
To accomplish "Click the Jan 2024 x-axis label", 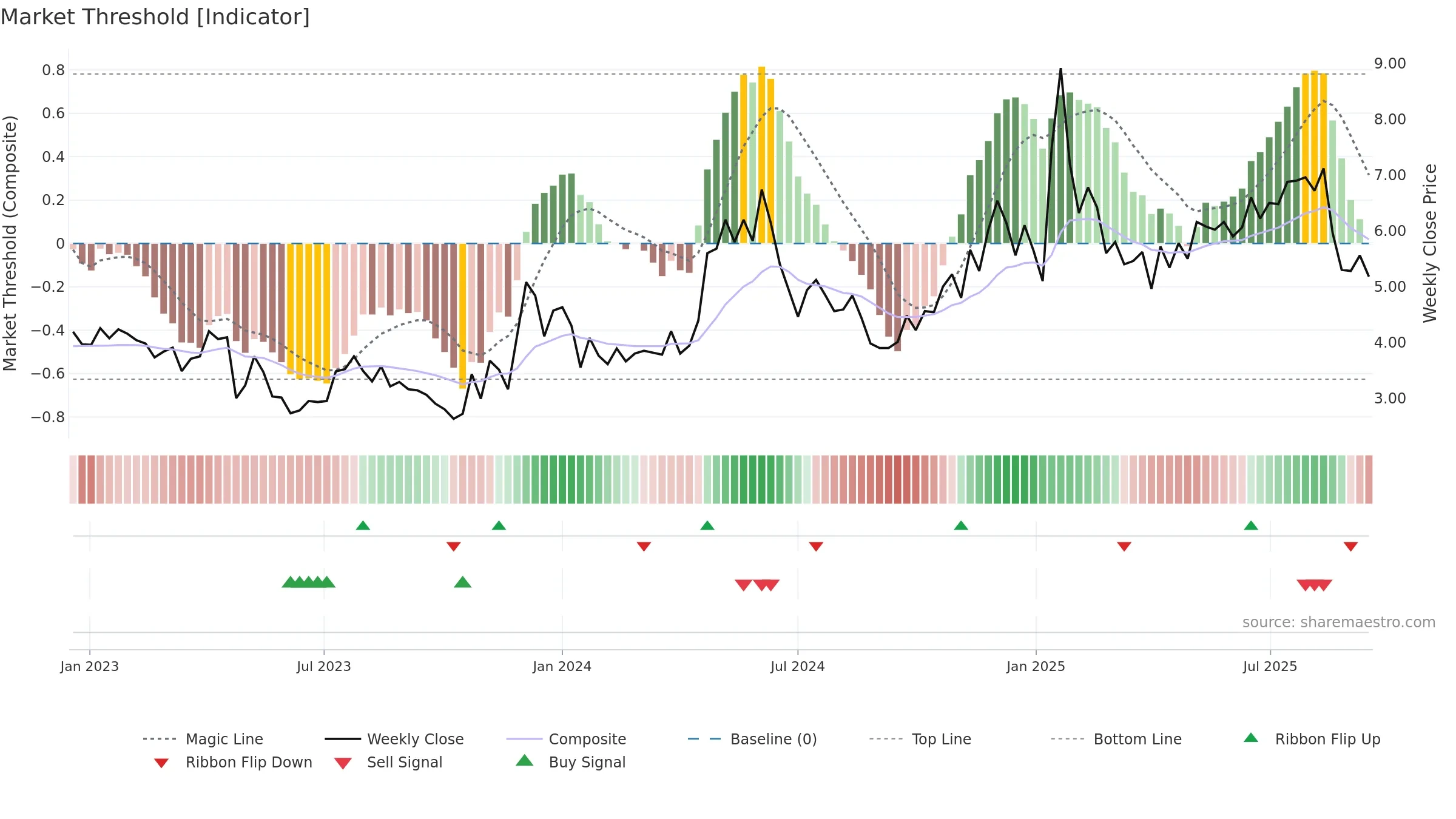I will click(562, 667).
